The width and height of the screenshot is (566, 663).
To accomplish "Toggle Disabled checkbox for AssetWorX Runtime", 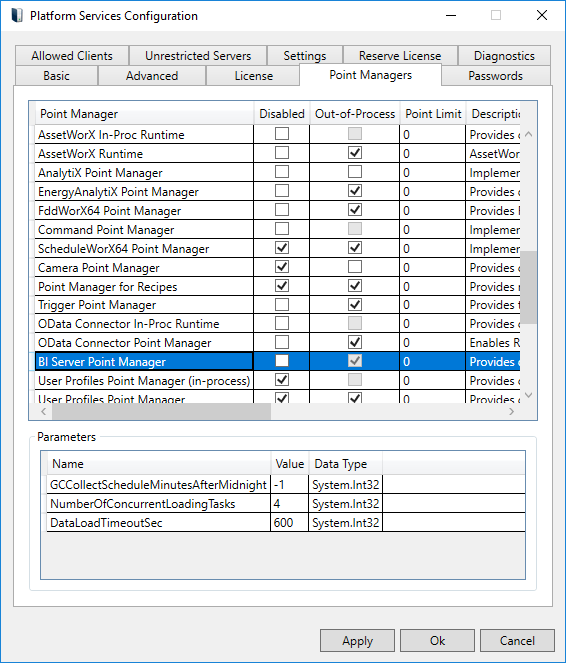I will (282, 153).
